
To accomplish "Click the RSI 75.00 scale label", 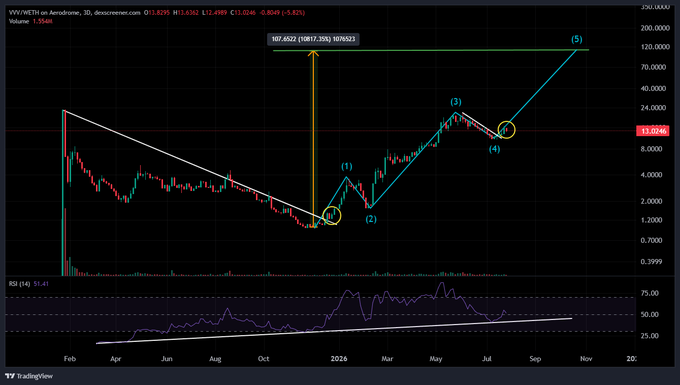I will point(649,294).
